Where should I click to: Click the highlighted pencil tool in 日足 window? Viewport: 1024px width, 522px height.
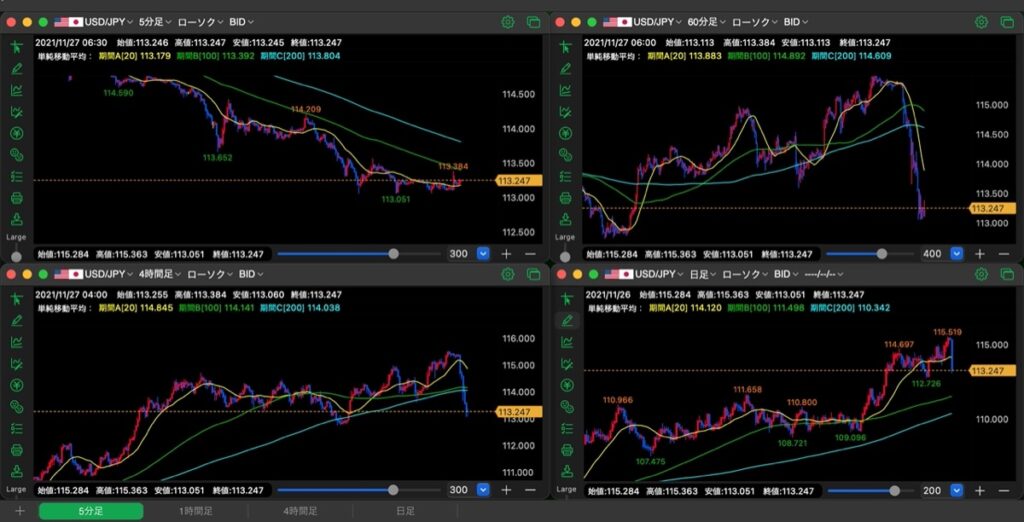coord(567,320)
